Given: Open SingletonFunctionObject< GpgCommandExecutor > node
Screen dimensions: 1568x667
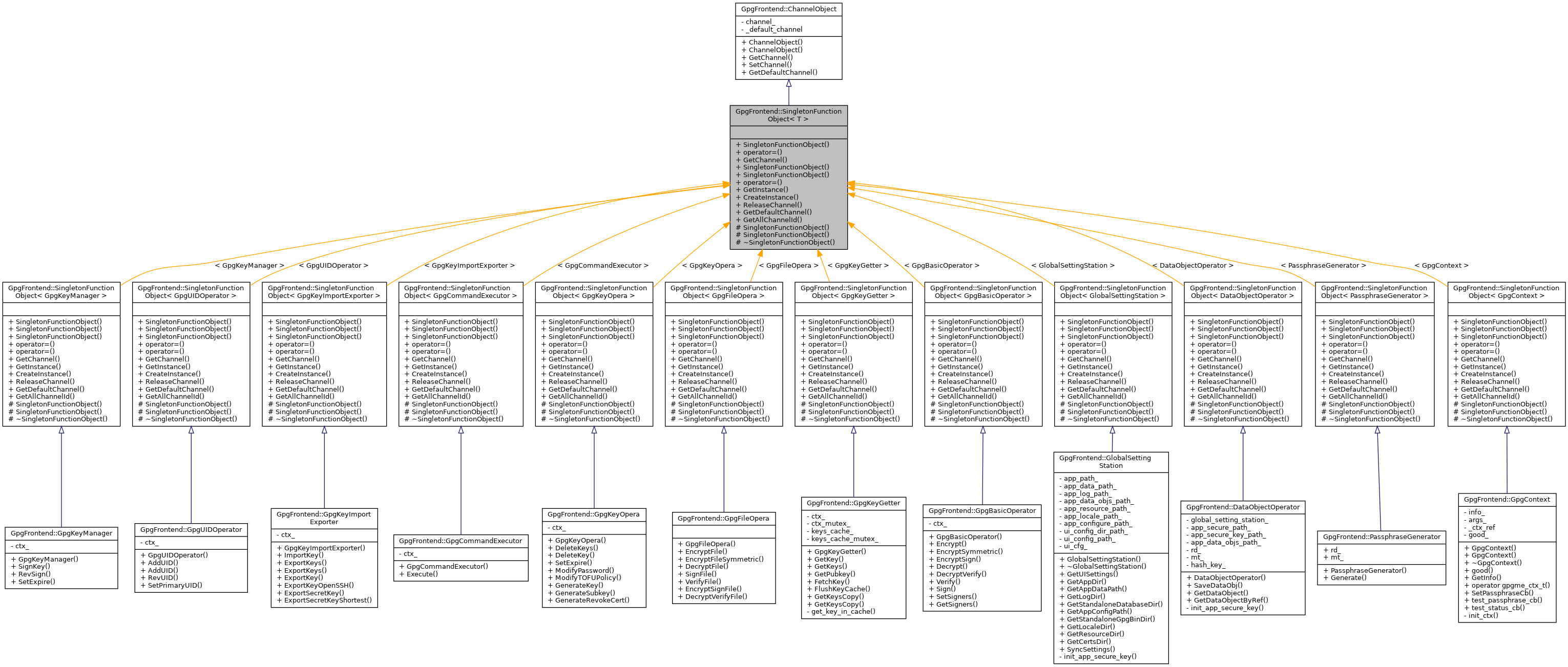Looking at the screenshot, I should [x=461, y=354].
